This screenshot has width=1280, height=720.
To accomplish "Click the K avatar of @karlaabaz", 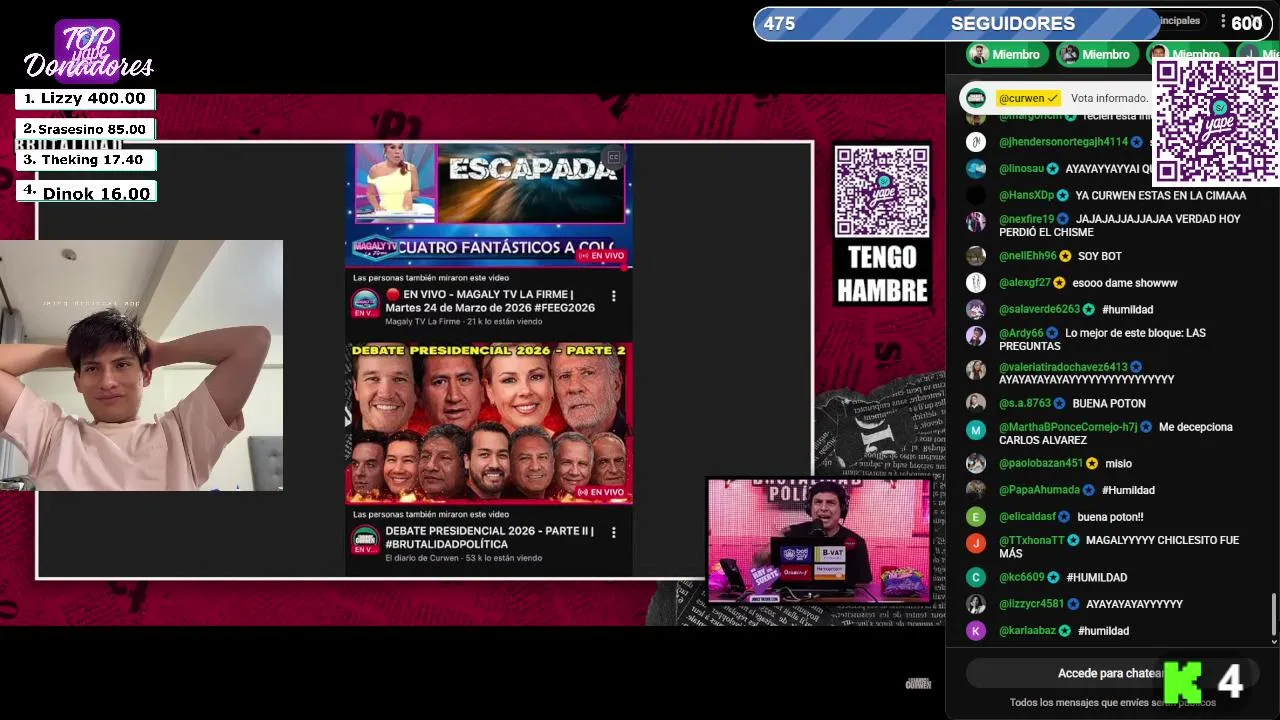I will click(976, 631).
